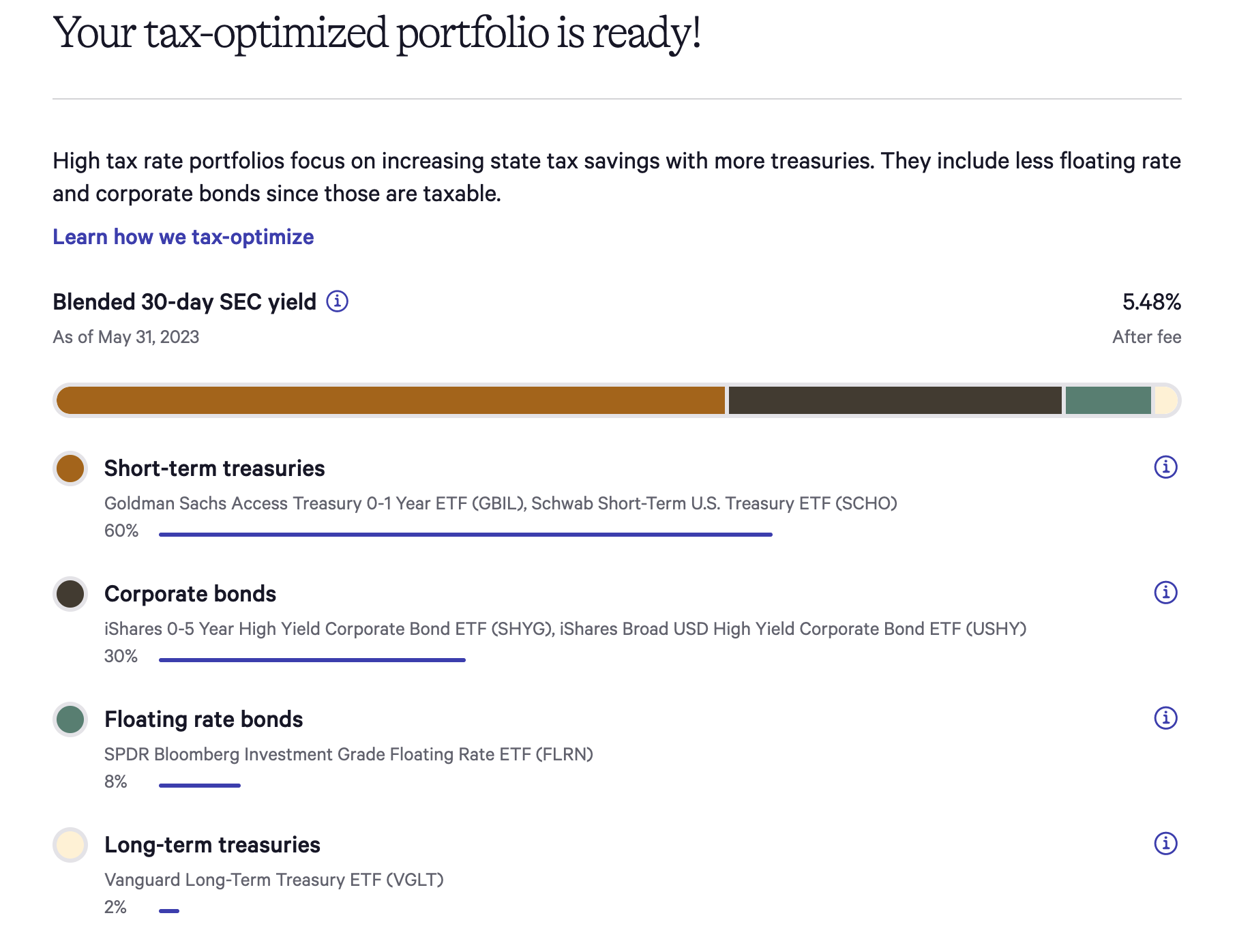
Task: Click the As of May 31, 2023 date text
Action: 125,336
